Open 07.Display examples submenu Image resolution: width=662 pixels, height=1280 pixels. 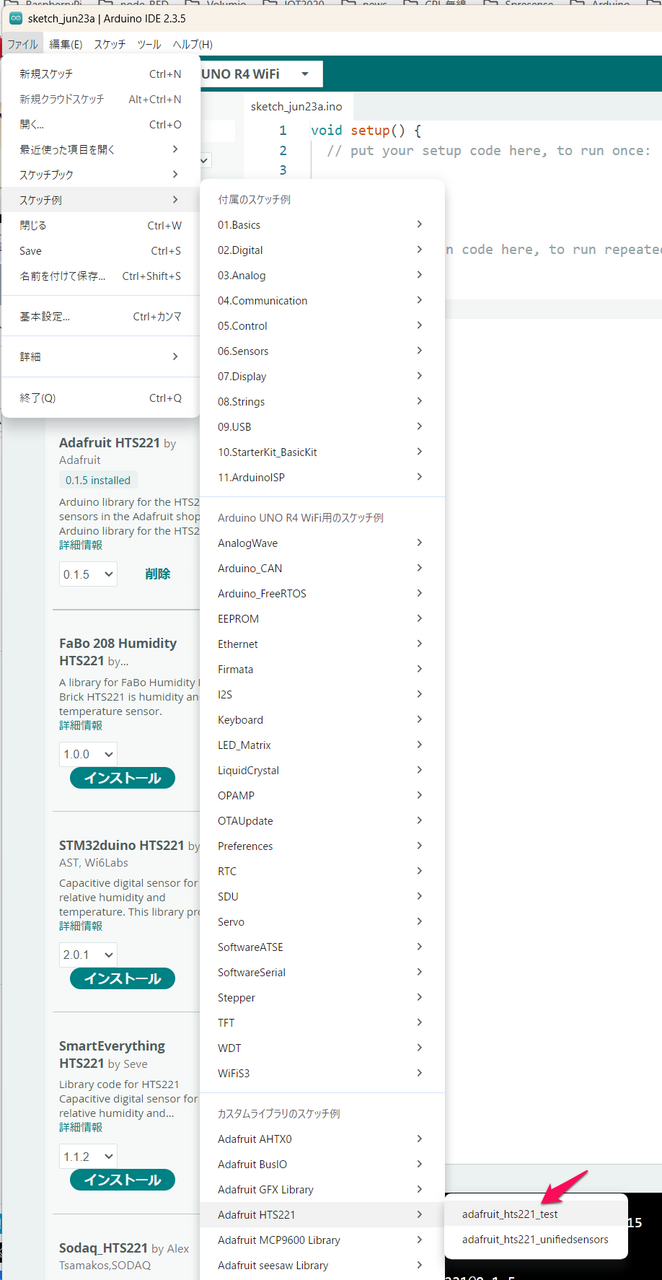click(x=322, y=376)
